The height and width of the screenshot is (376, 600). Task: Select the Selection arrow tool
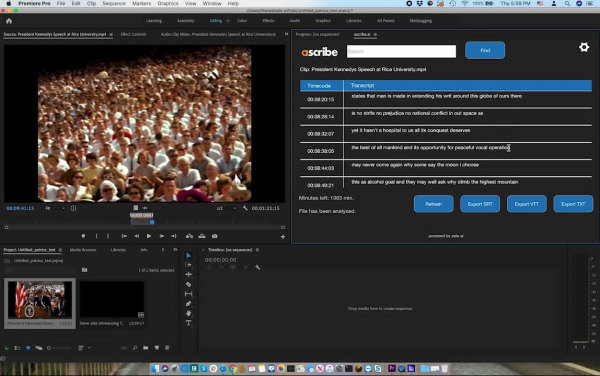pyautogui.click(x=188, y=255)
